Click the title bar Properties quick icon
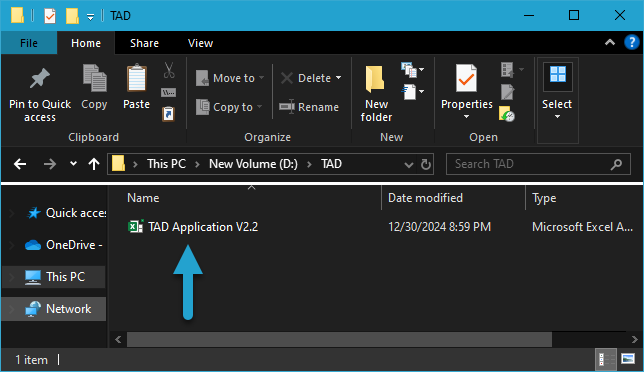This screenshot has height=372, width=644. (x=50, y=16)
